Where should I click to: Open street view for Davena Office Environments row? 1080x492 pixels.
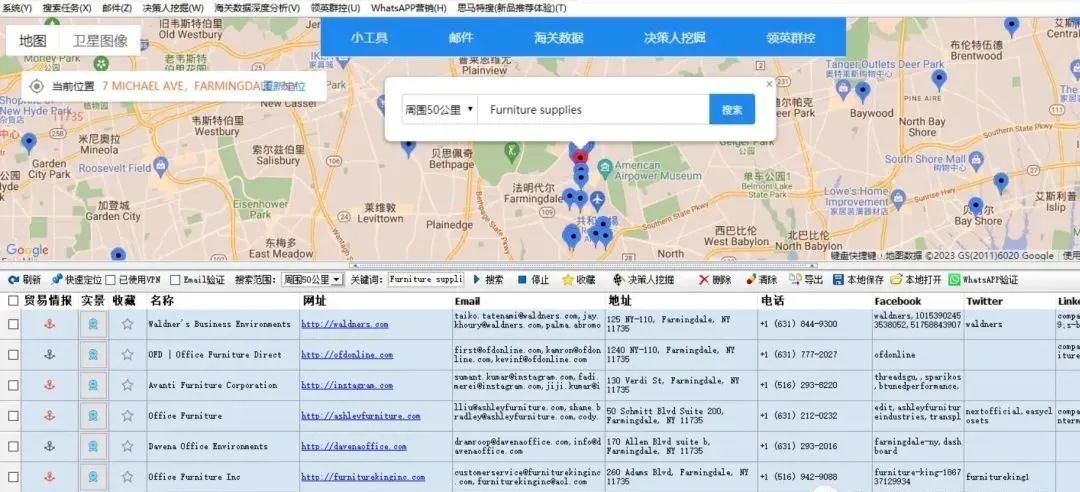(x=93, y=446)
